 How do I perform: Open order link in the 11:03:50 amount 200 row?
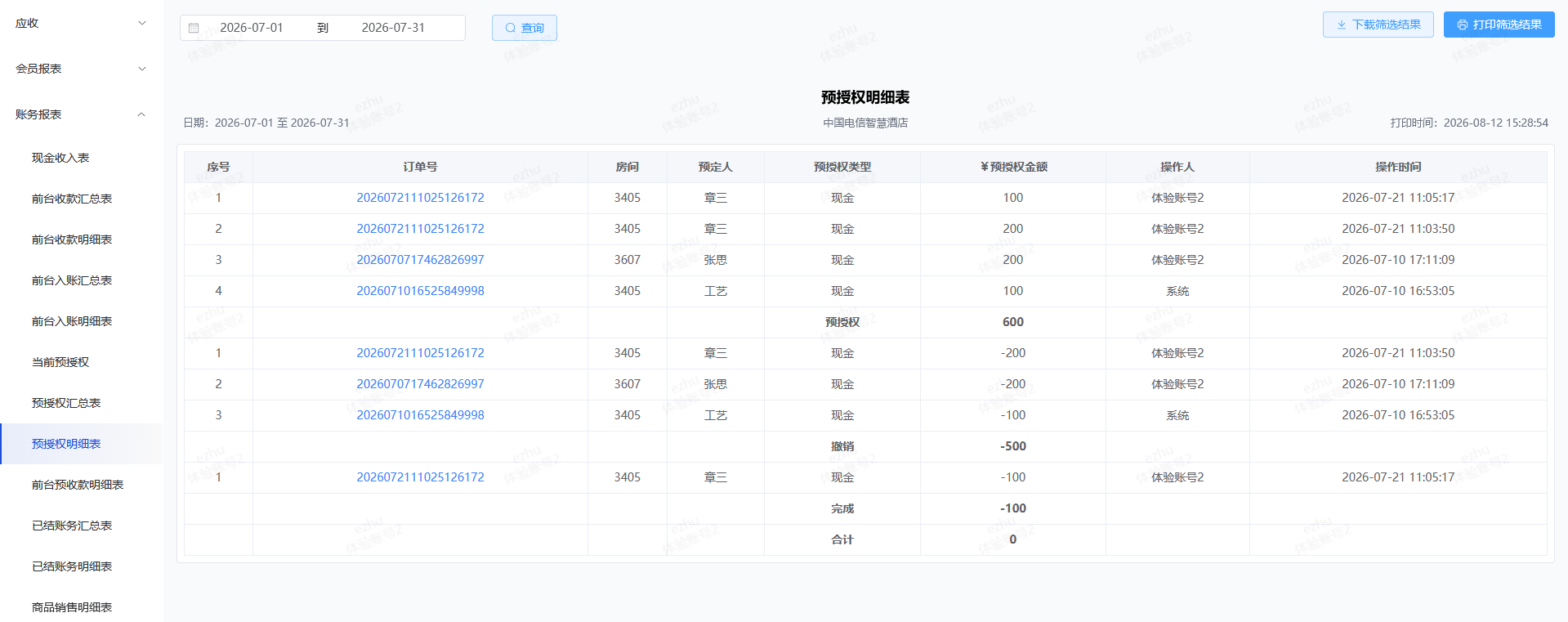pos(420,229)
